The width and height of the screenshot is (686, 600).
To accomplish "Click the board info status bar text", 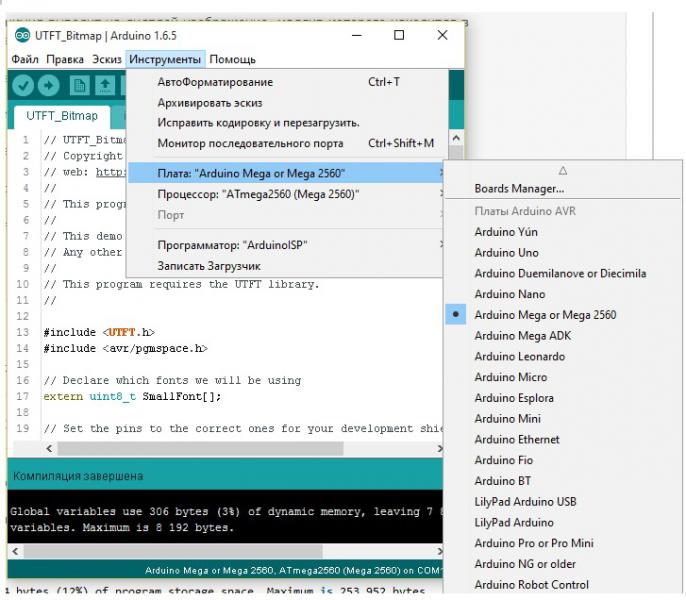I will (293, 571).
